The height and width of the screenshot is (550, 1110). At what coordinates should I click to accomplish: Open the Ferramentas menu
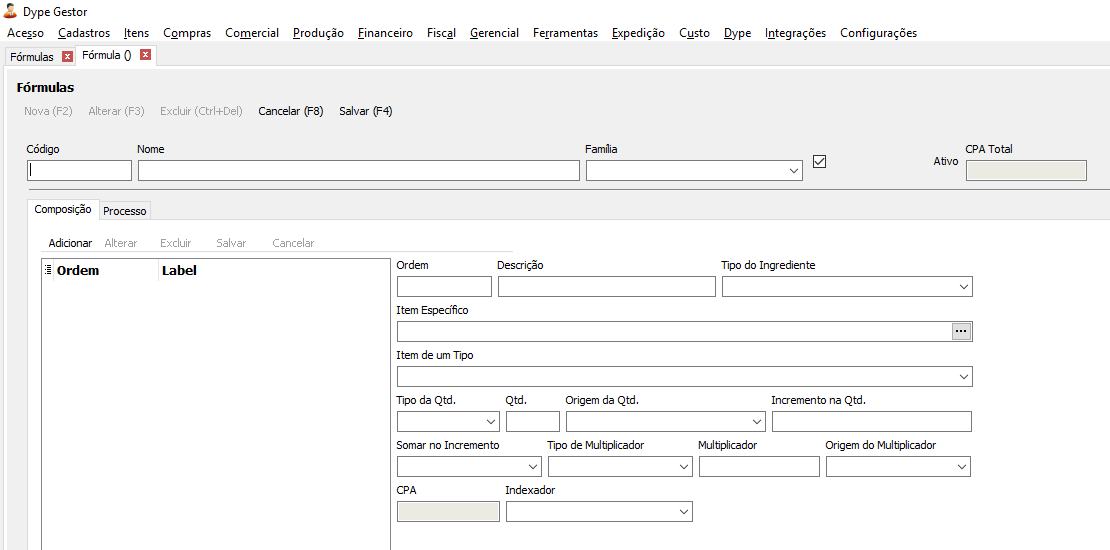565,33
